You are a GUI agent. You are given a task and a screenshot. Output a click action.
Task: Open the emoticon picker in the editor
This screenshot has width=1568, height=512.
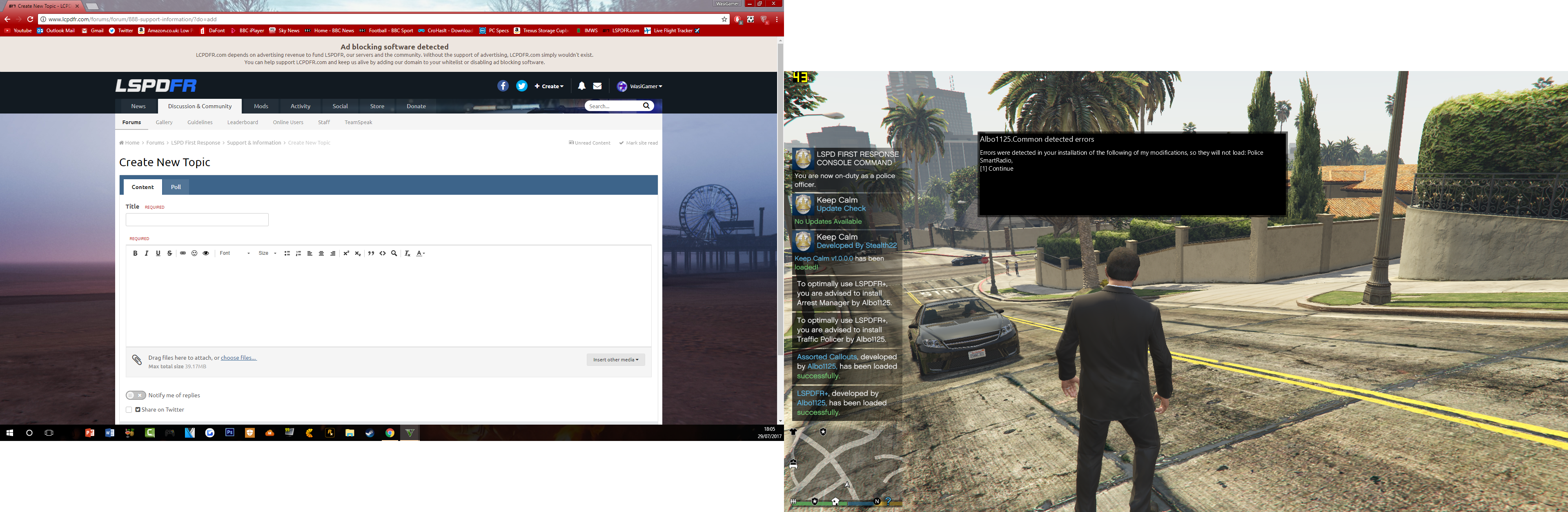click(194, 253)
